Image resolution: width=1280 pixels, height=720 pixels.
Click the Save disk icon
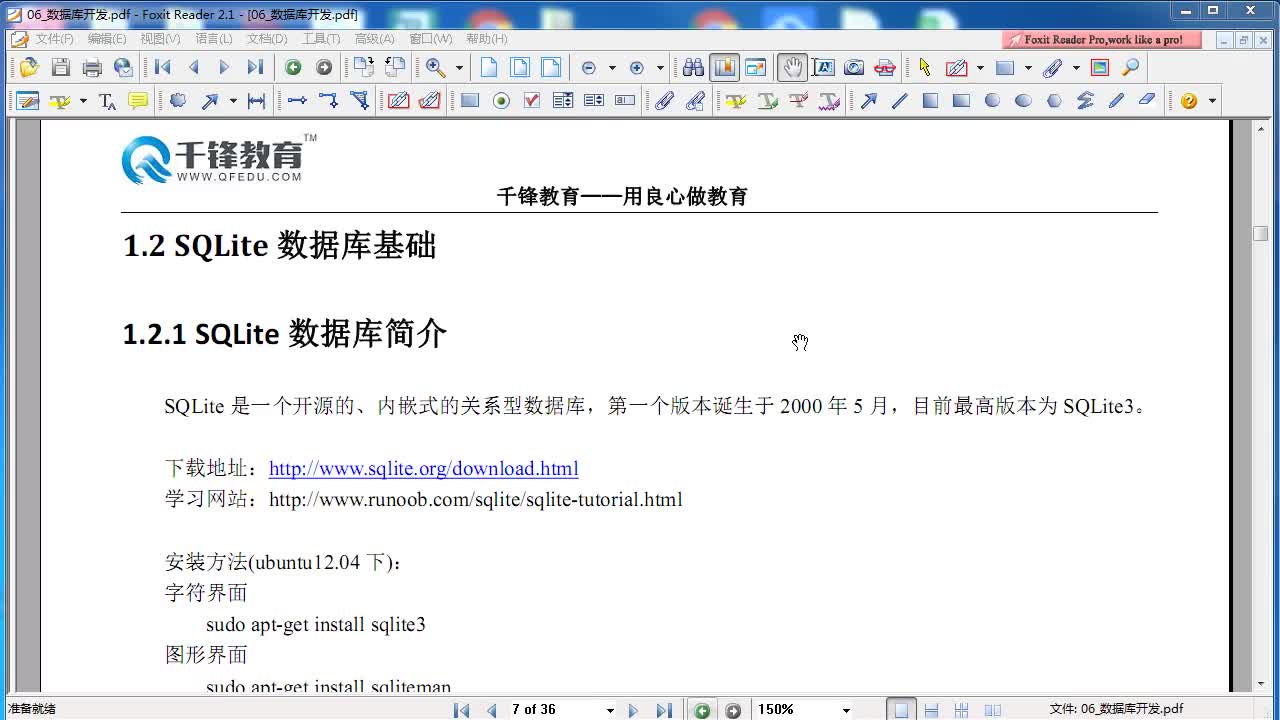click(61, 68)
